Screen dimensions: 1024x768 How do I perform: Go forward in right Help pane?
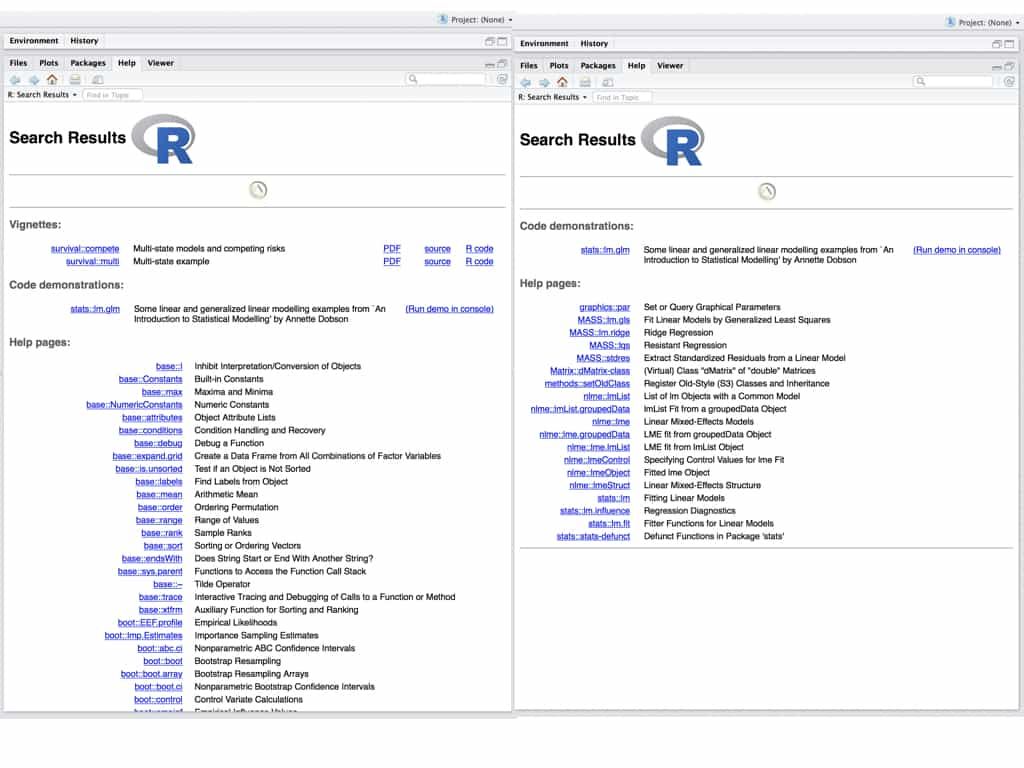544,82
